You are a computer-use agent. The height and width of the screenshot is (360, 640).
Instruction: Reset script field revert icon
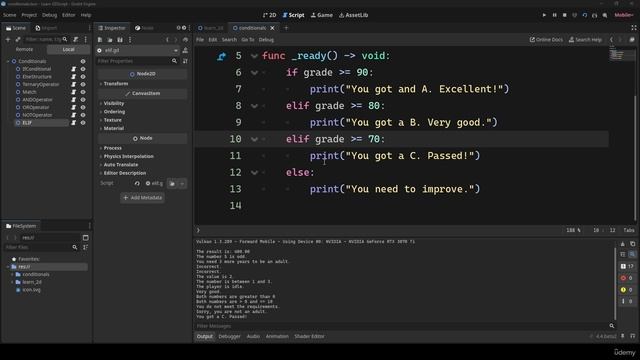pyautogui.click(x=137, y=184)
